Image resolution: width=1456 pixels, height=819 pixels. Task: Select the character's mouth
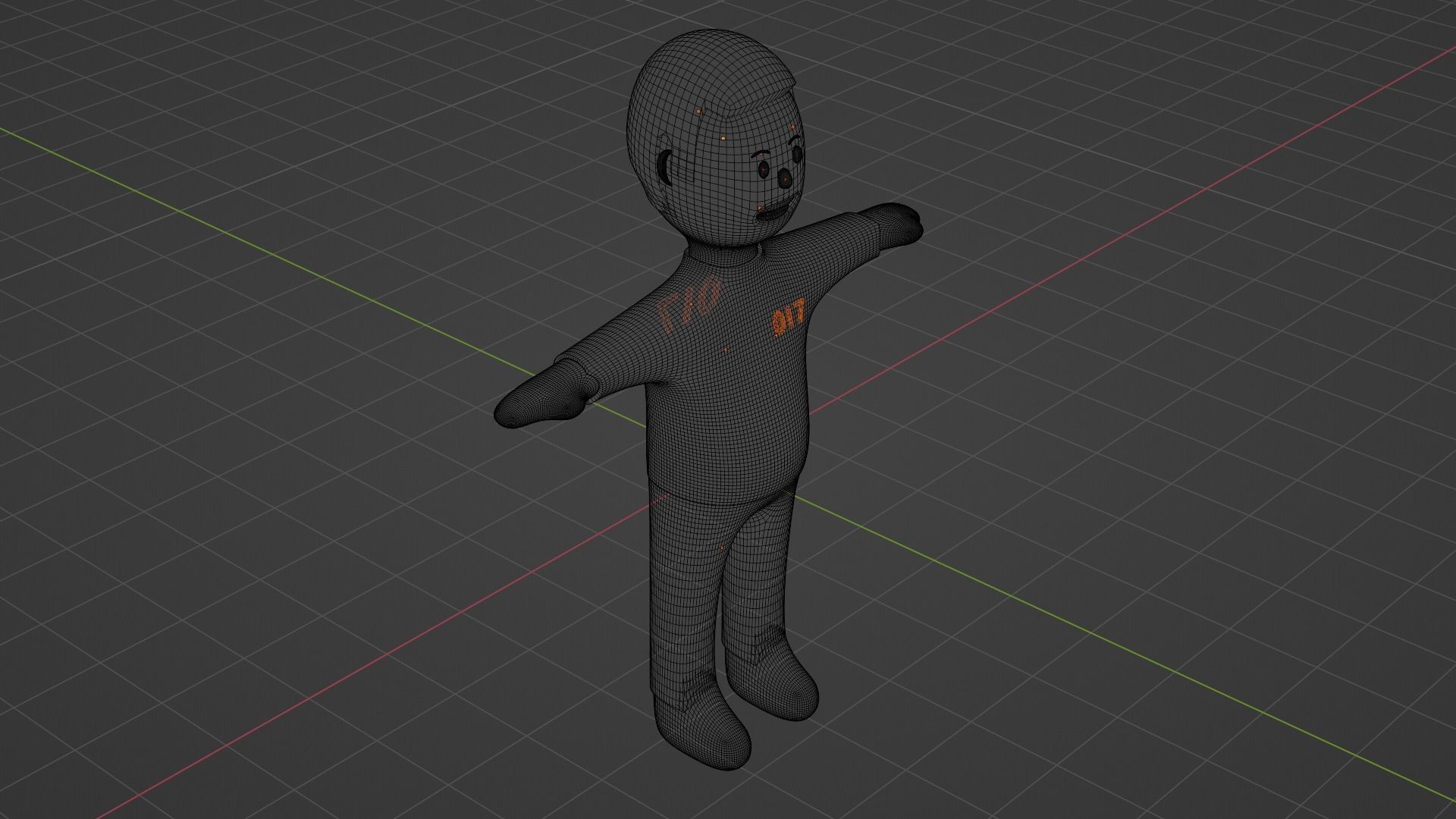[x=773, y=212]
